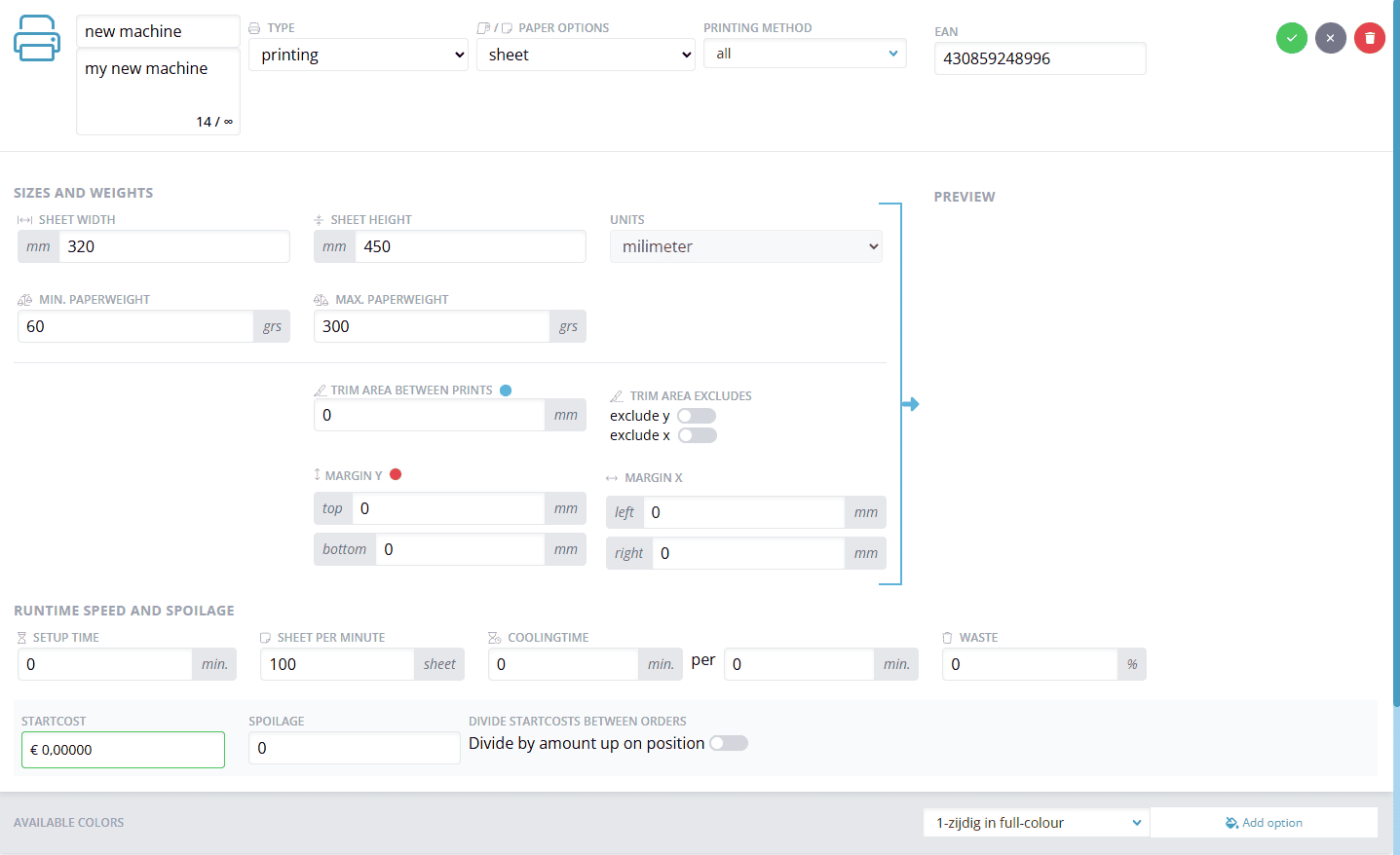Click the green checkmark save button
This screenshot has width=1400, height=855.
(x=1291, y=38)
